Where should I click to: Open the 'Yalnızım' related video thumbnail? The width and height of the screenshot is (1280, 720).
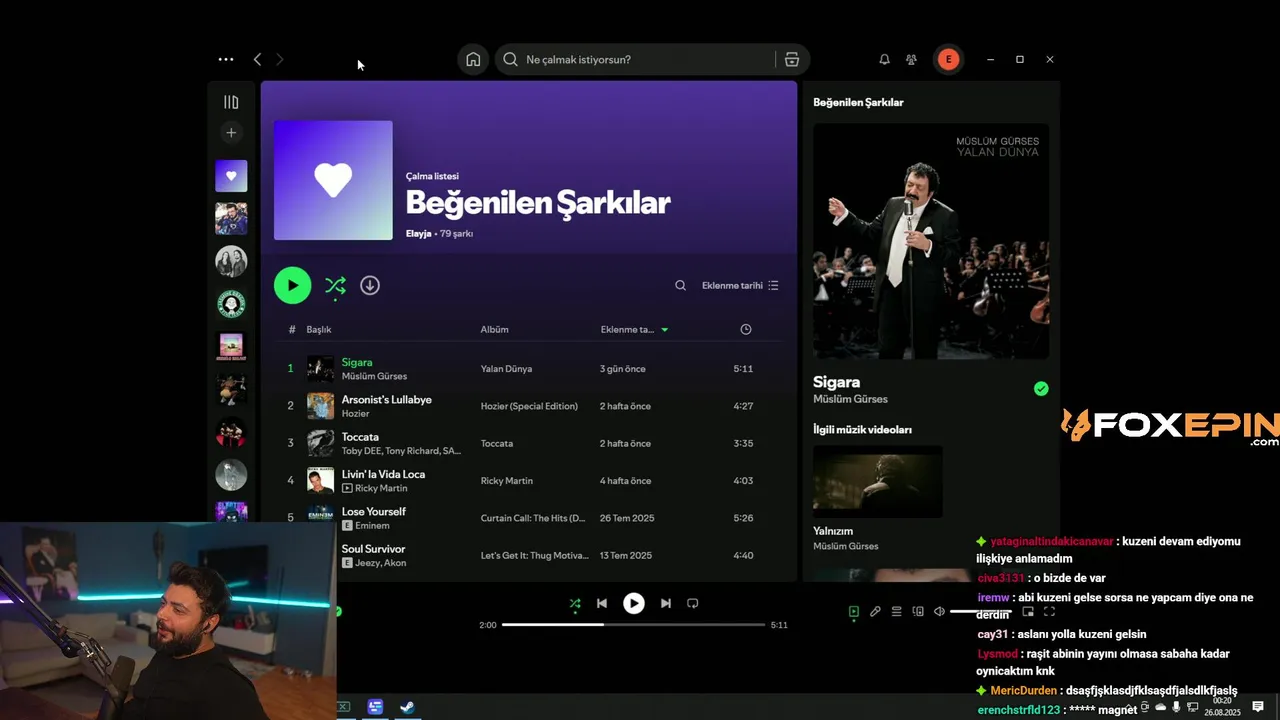877,481
